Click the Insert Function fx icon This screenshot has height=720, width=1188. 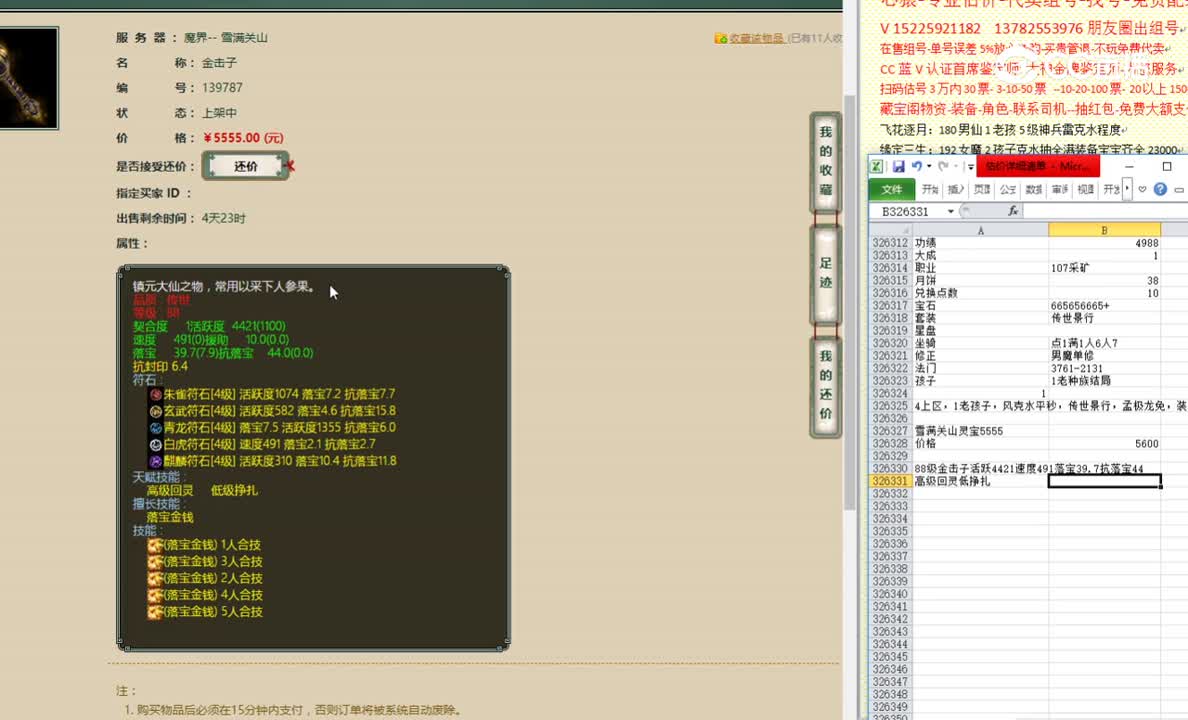pos(1013,211)
